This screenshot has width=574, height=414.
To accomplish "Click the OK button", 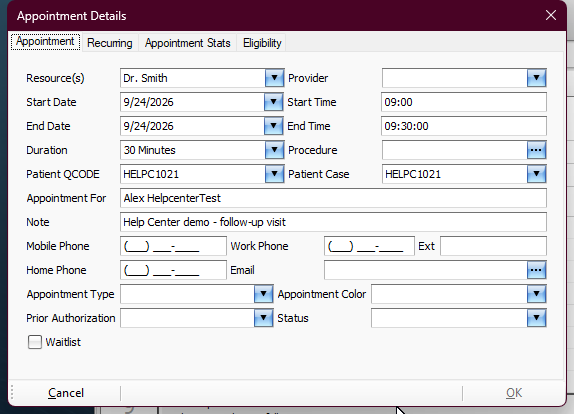I will pos(514,393).
